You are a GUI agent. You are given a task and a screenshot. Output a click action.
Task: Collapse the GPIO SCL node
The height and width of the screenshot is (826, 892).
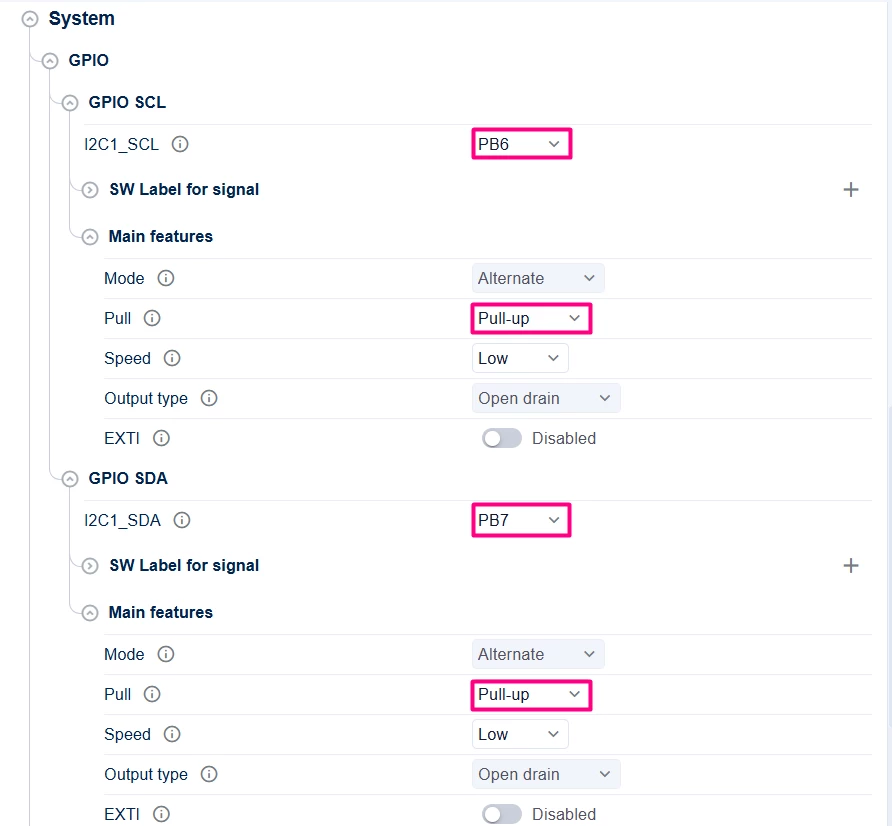tap(70, 103)
